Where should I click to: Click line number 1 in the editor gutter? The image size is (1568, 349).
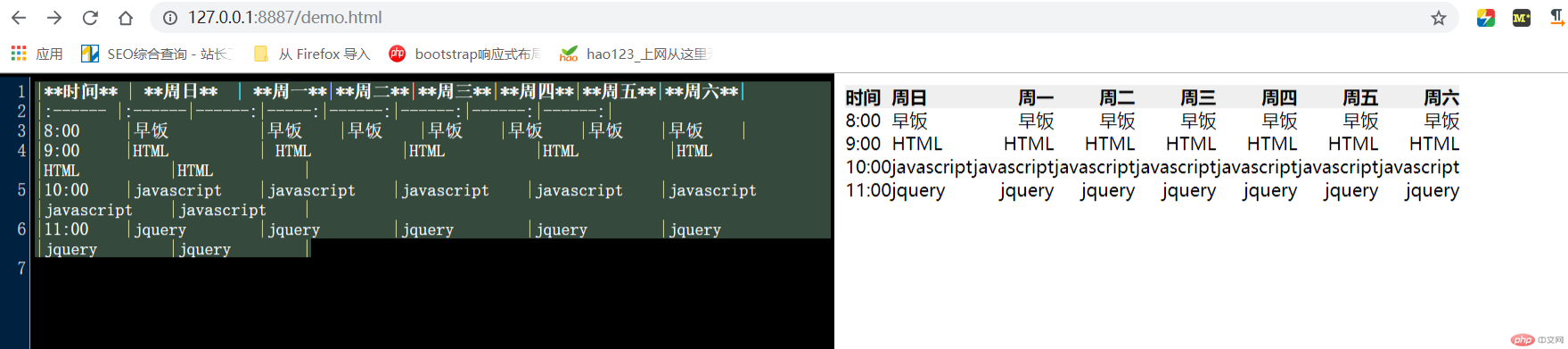tap(21, 91)
